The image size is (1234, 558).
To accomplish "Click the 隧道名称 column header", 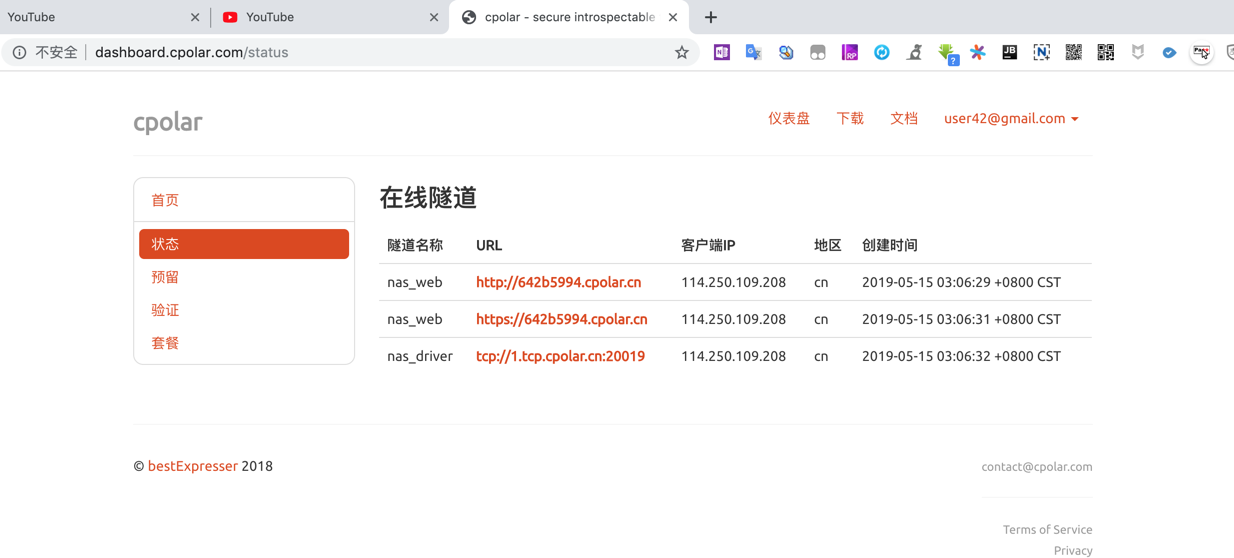I will click(415, 245).
